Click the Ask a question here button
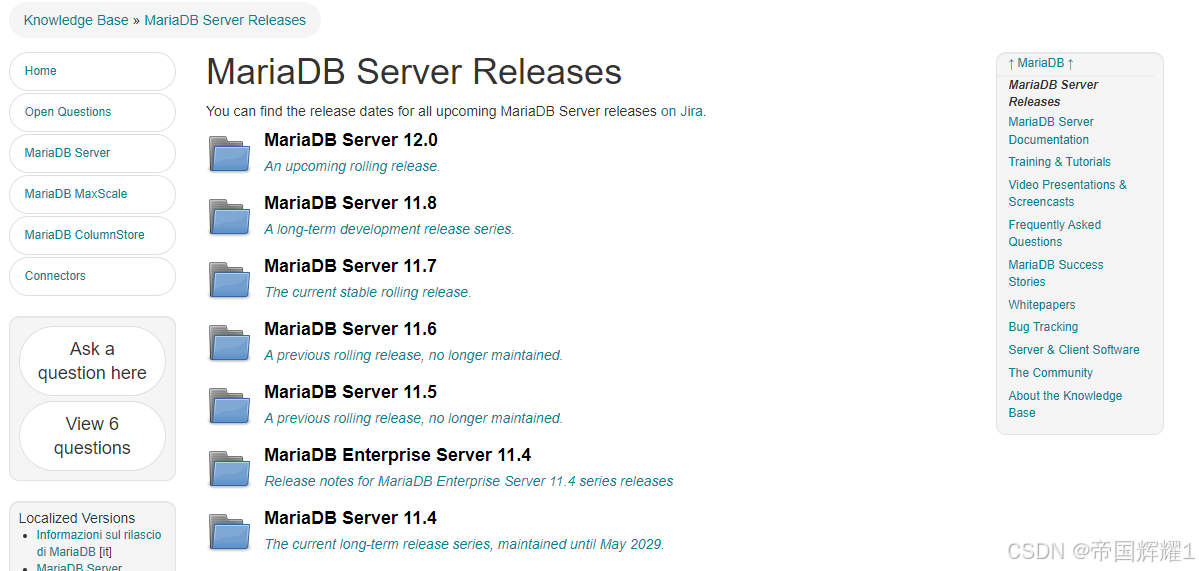The width and height of the screenshot is (1199, 571). (93, 361)
